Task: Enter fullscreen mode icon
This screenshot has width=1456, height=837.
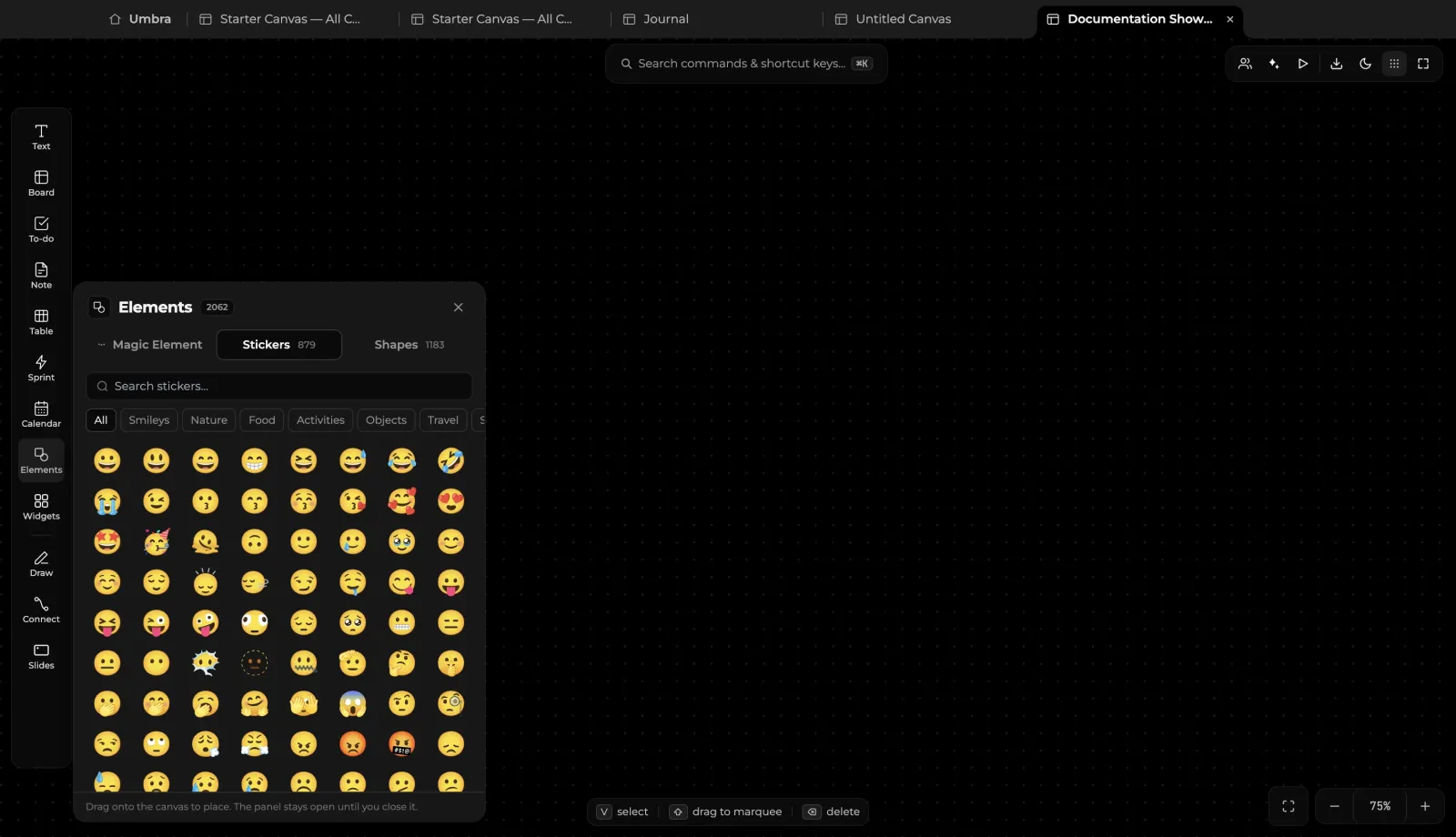Action: tap(1423, 64)
